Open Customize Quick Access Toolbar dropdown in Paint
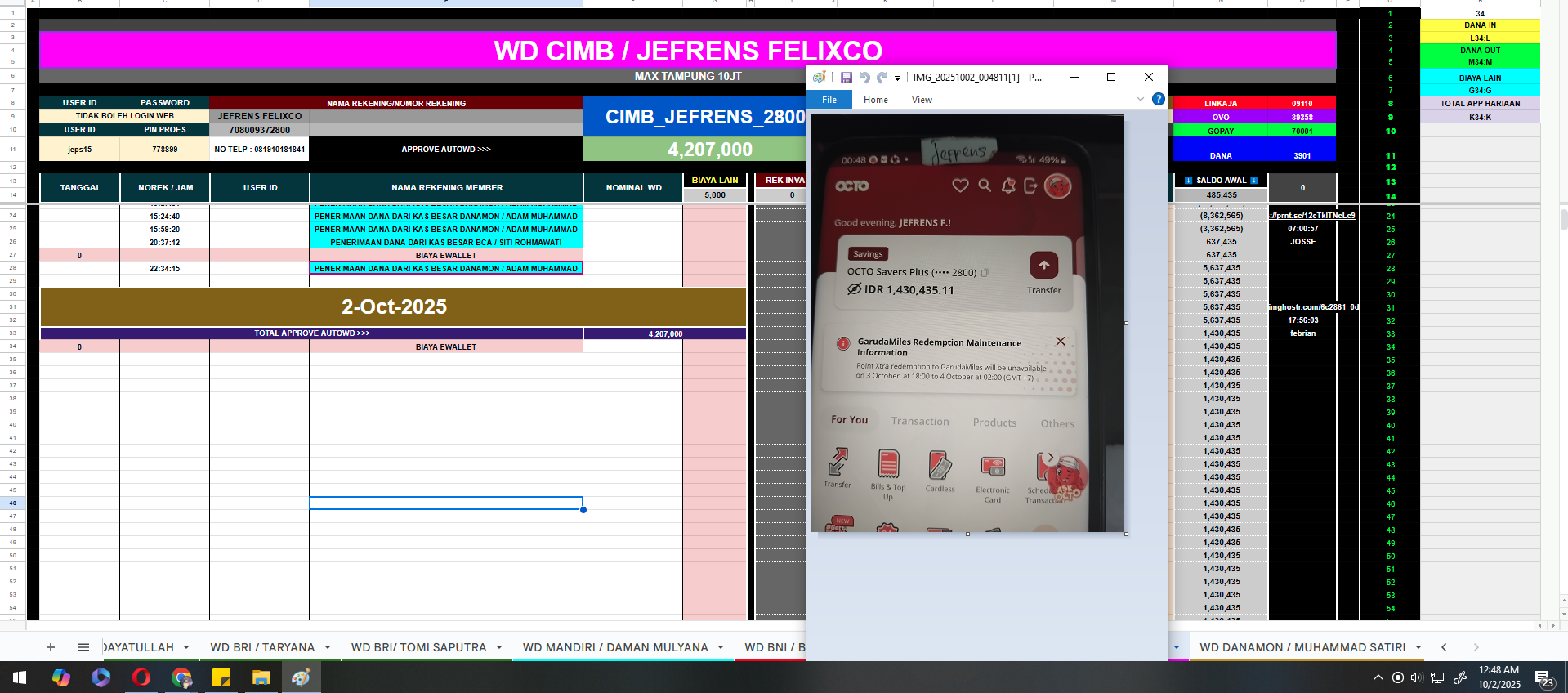The height and width of the screenshot is (693, 1568). (897, 78)
